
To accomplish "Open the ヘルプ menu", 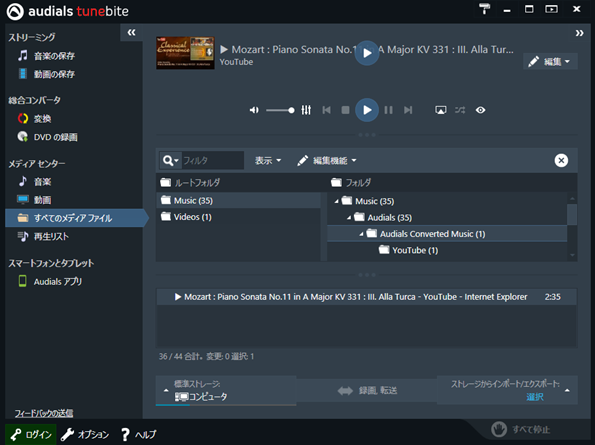I will pyautogui.click(x=138, y=434).
